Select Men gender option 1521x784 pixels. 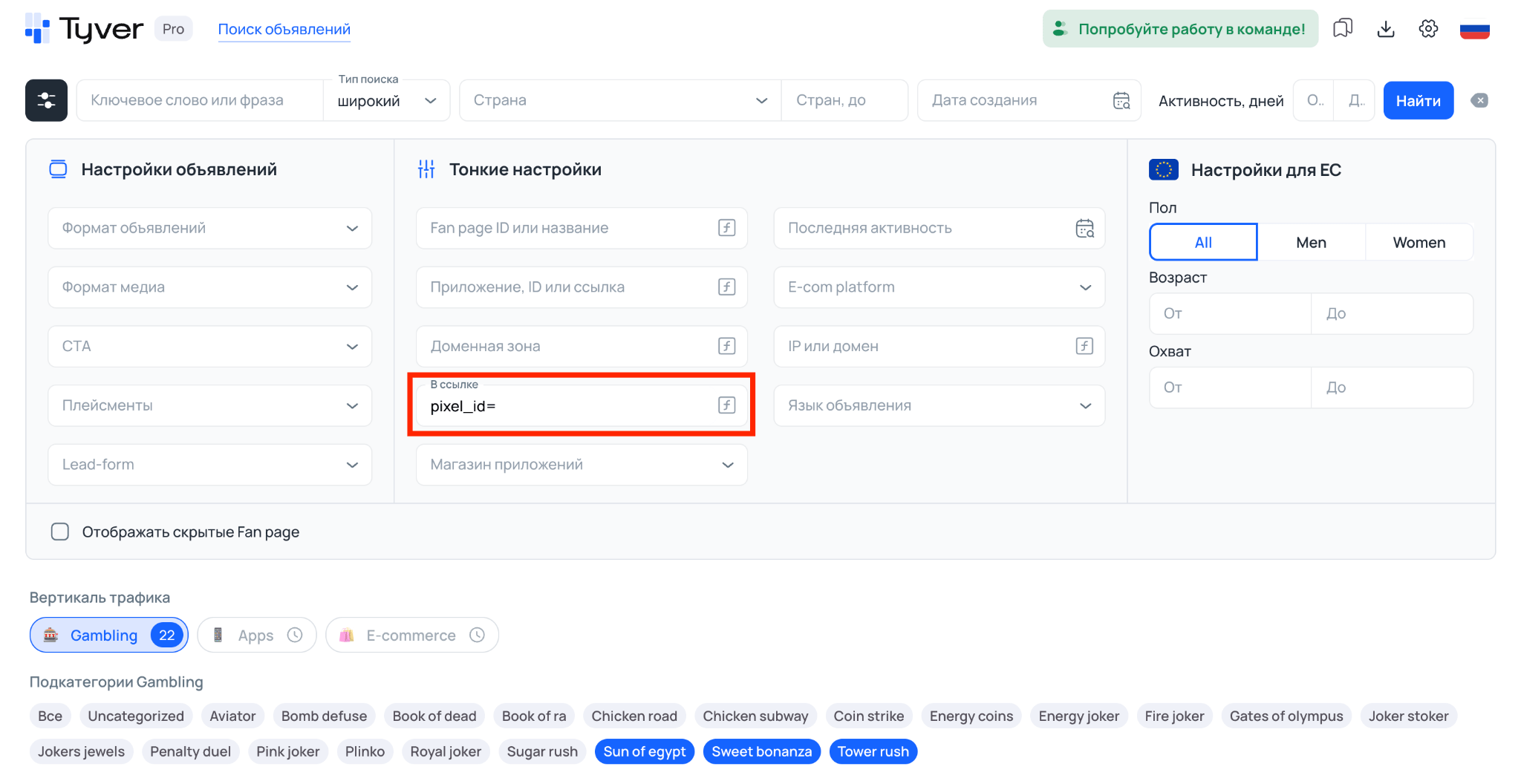click(x=1311, y=242)
